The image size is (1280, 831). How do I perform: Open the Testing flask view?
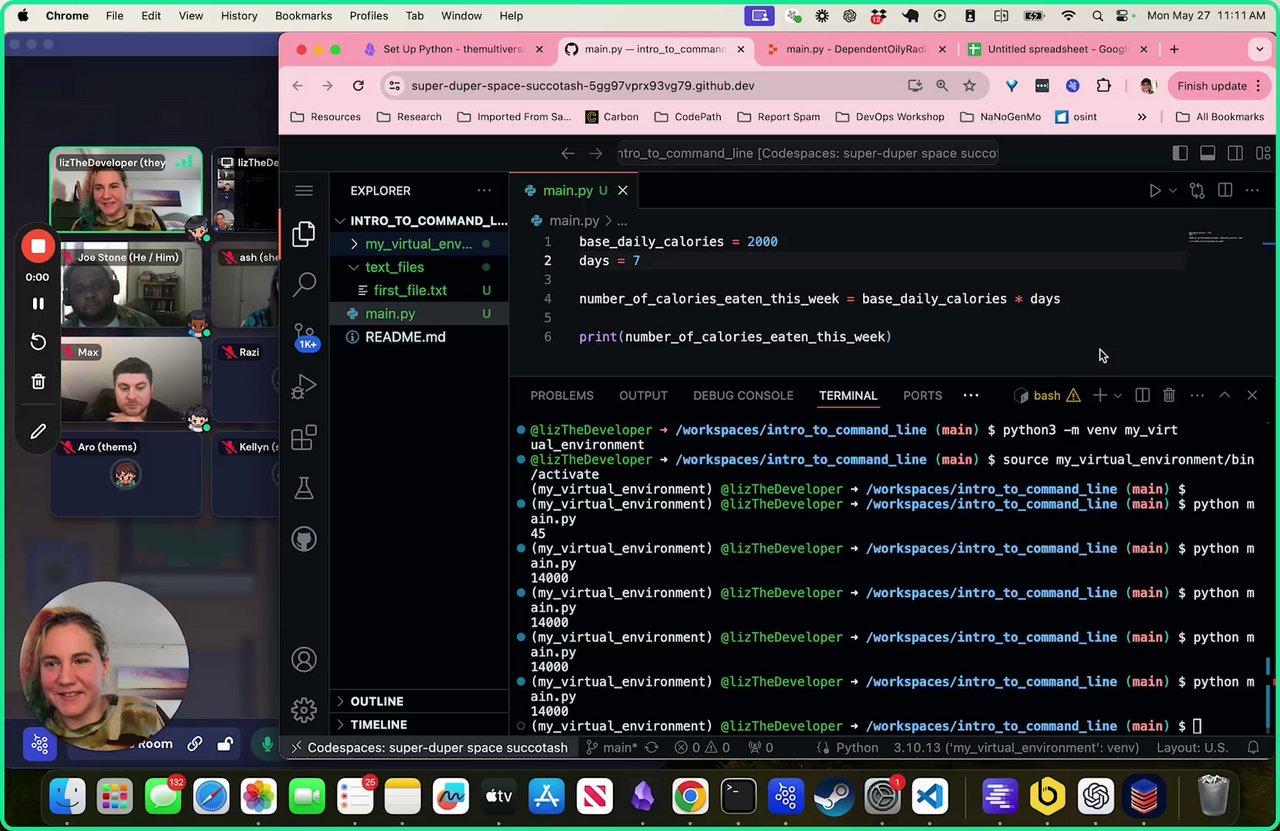click(x=304, y=489)
